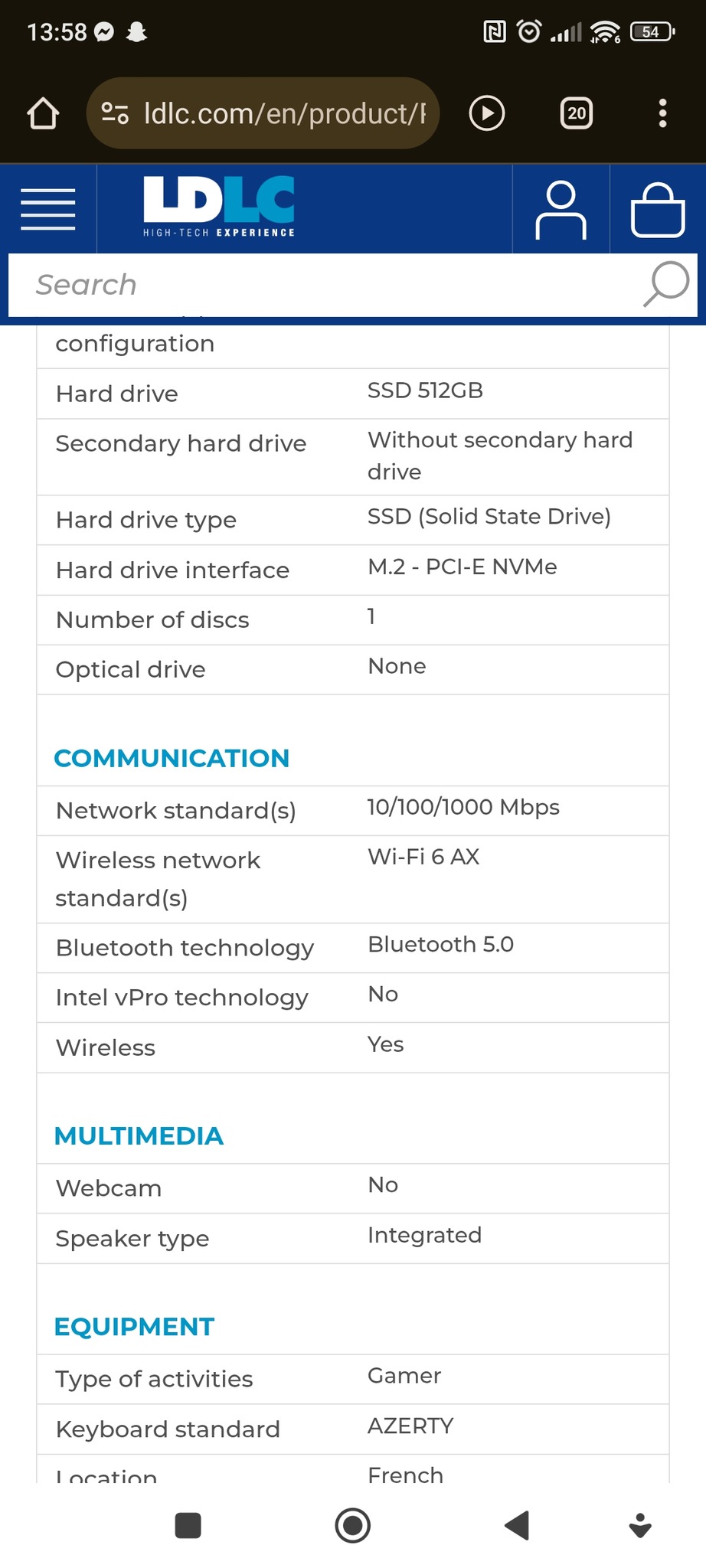Click into the Search text field
Image resolution: width=706 pixels, height=1568 pixels.
(x=322, y=285)
